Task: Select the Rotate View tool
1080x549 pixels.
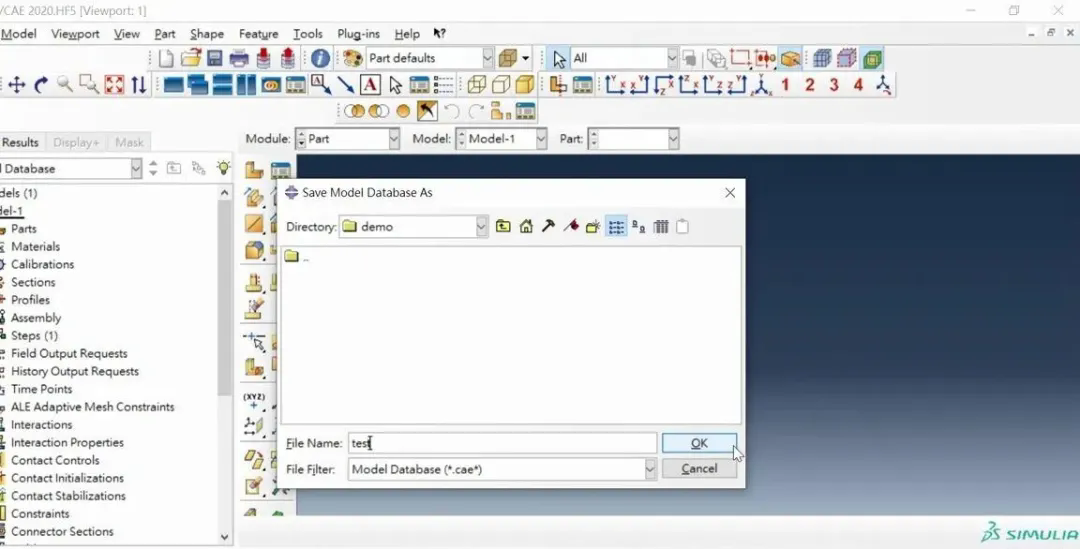Action: tap(41, 85)
